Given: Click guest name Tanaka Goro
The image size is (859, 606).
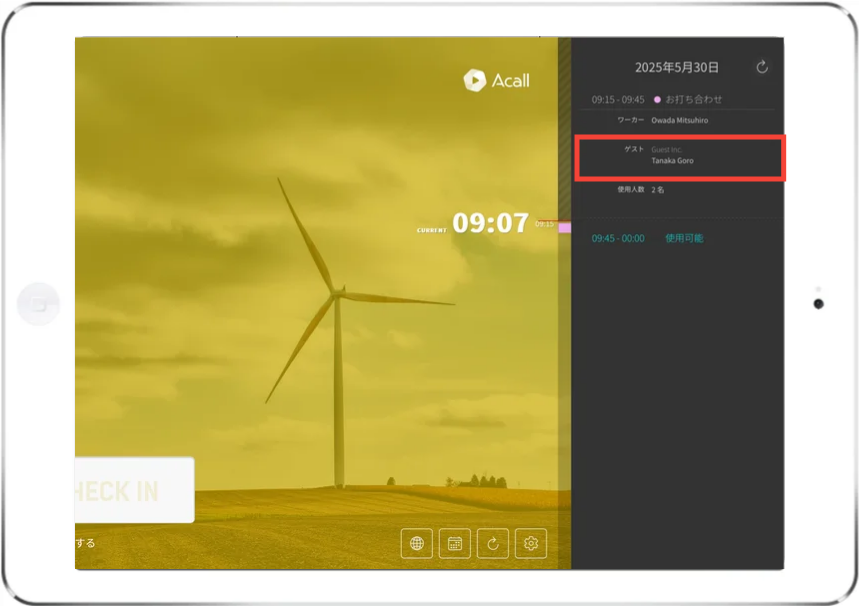Looking at the screenshot, I should tap(672, 161).
